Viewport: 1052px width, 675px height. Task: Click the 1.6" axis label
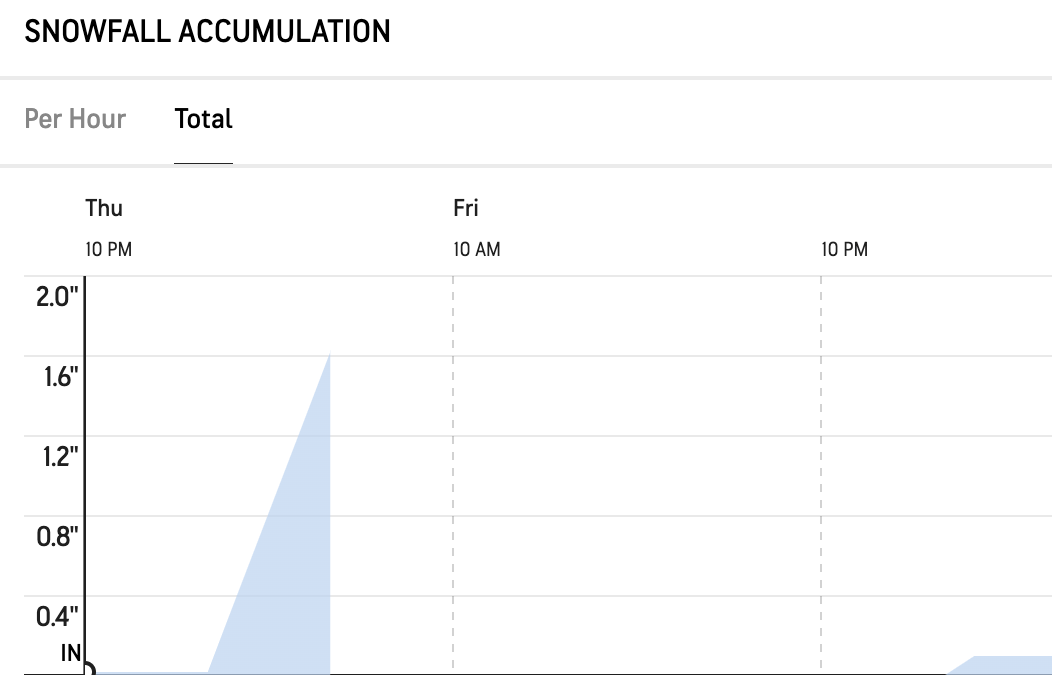(x=61, y=377)
